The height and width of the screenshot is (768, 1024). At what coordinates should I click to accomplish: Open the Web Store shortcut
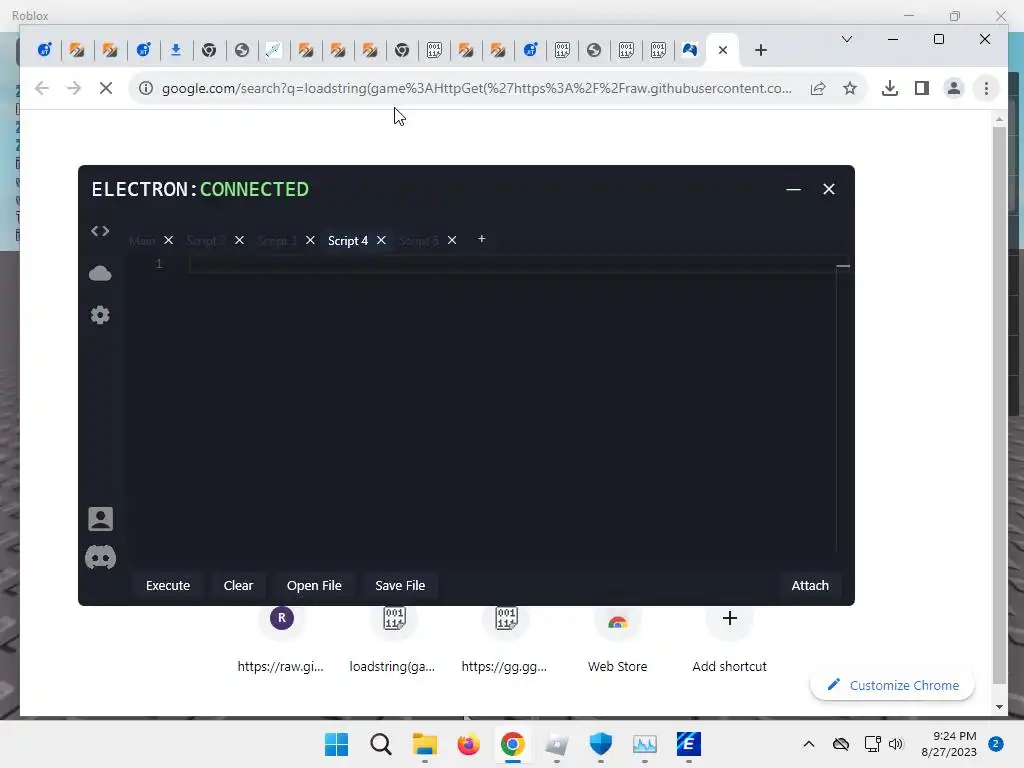click(x=618, y=639)
